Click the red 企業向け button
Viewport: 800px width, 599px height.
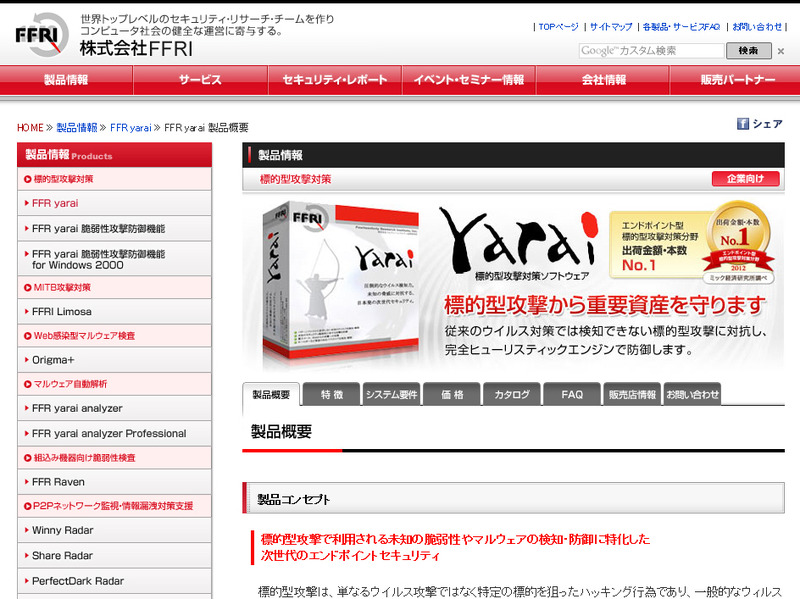745,179
